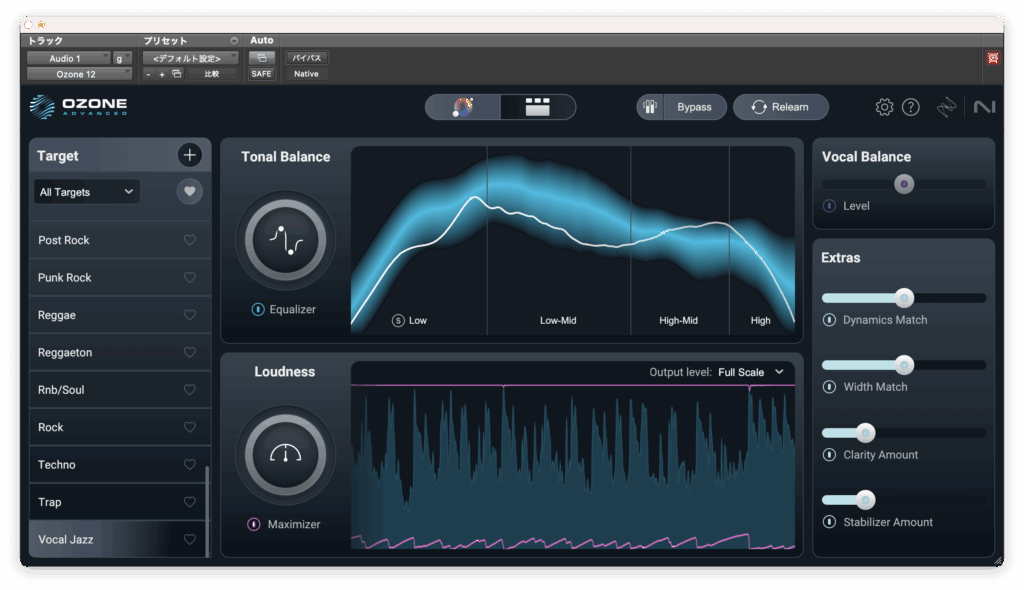Viewport: 1024px width, 590px height.
Task: Favorite the Reggaeton target heart
Action: point(190,352)
